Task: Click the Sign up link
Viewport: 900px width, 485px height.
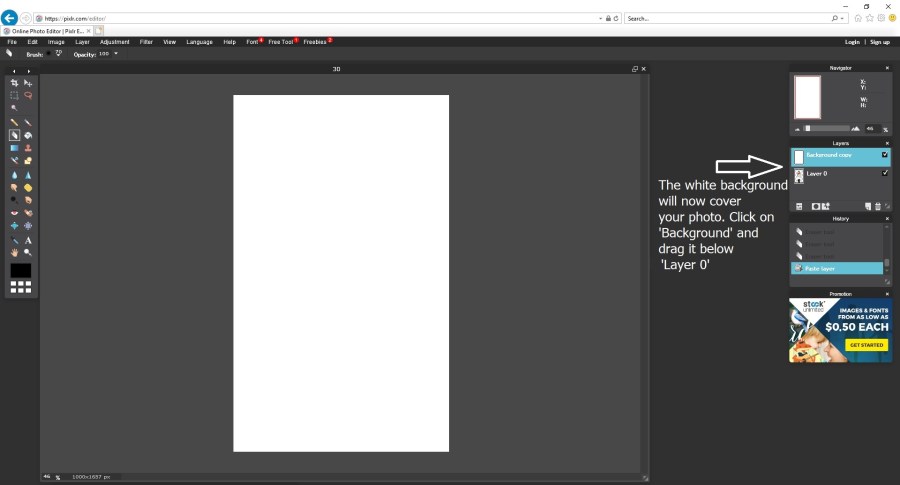Action: click(x=879, y=42)
